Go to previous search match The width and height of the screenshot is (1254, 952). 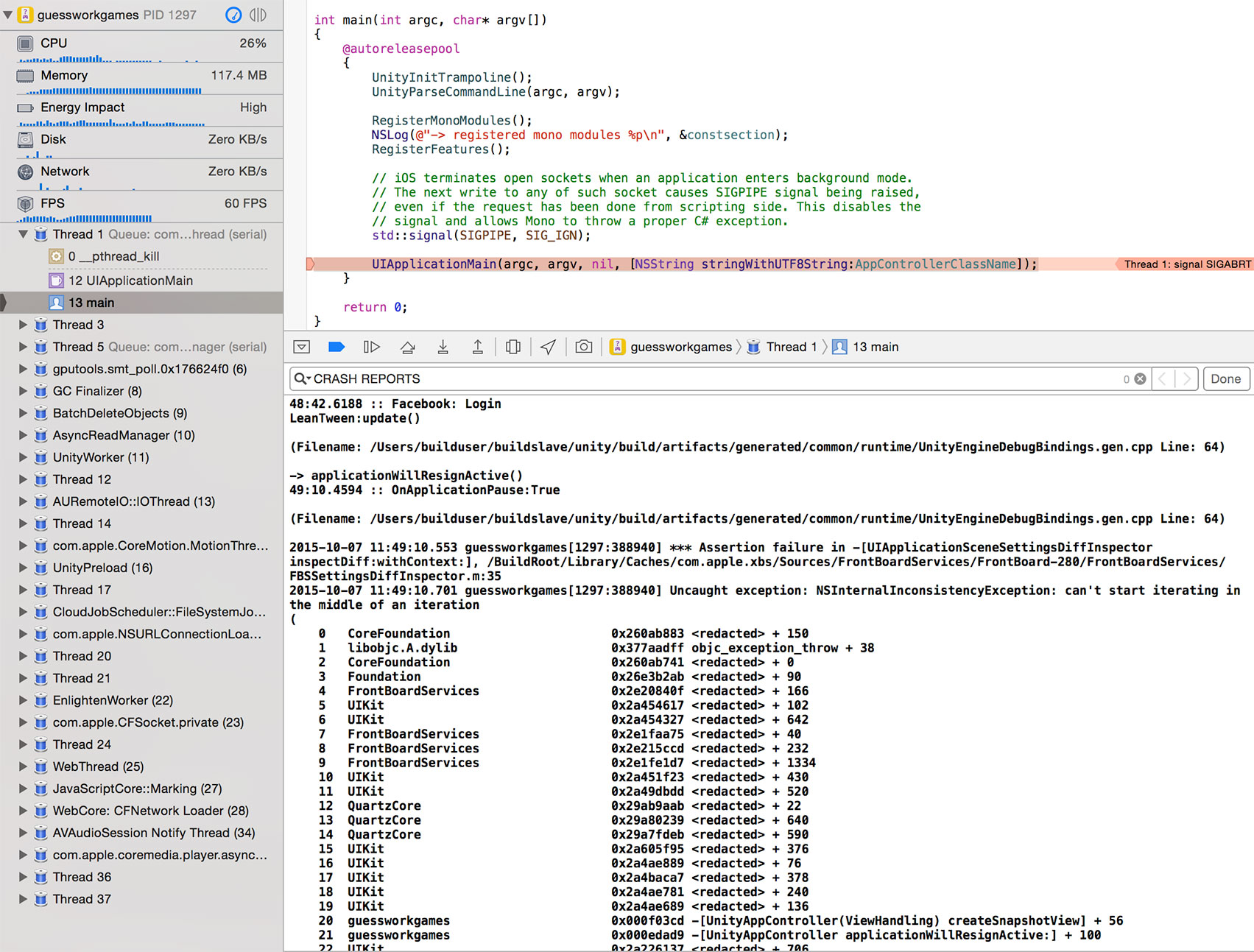[1163, 379]
